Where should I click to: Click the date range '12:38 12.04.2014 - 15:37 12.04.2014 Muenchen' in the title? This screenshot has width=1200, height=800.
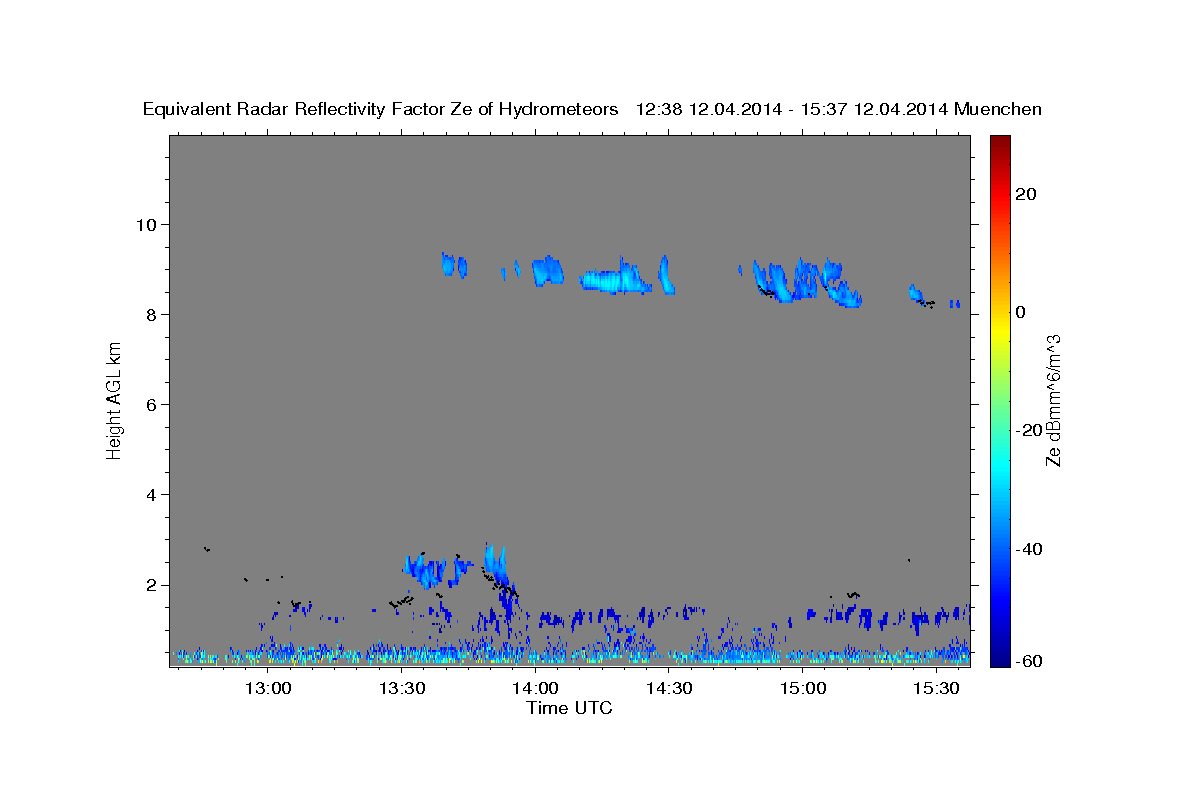839,109
